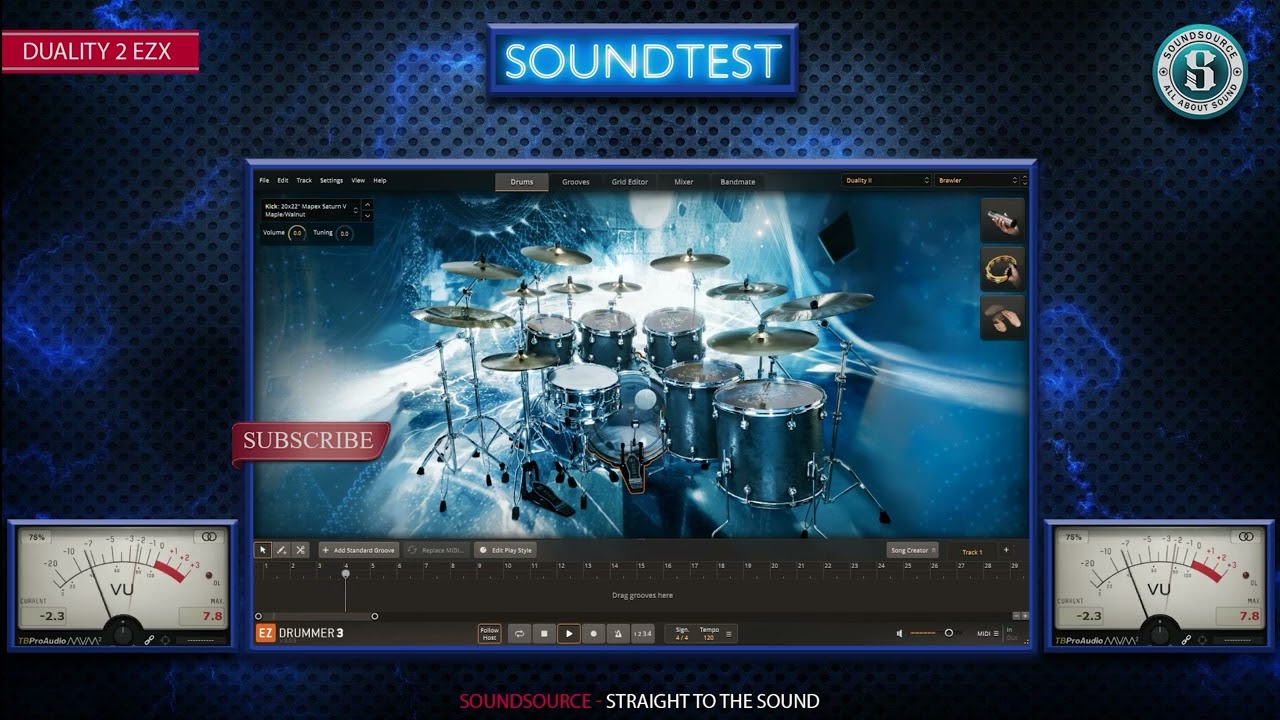
Task: Click the timeline zoom out minus button
Action: click(x=1016, y=616)
